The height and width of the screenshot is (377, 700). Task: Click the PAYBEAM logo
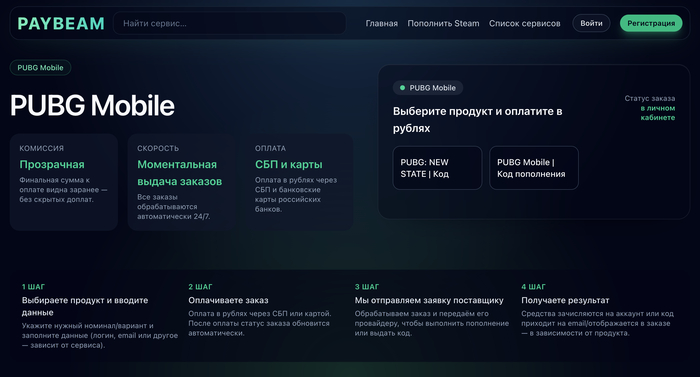click(x=61, y=23)
